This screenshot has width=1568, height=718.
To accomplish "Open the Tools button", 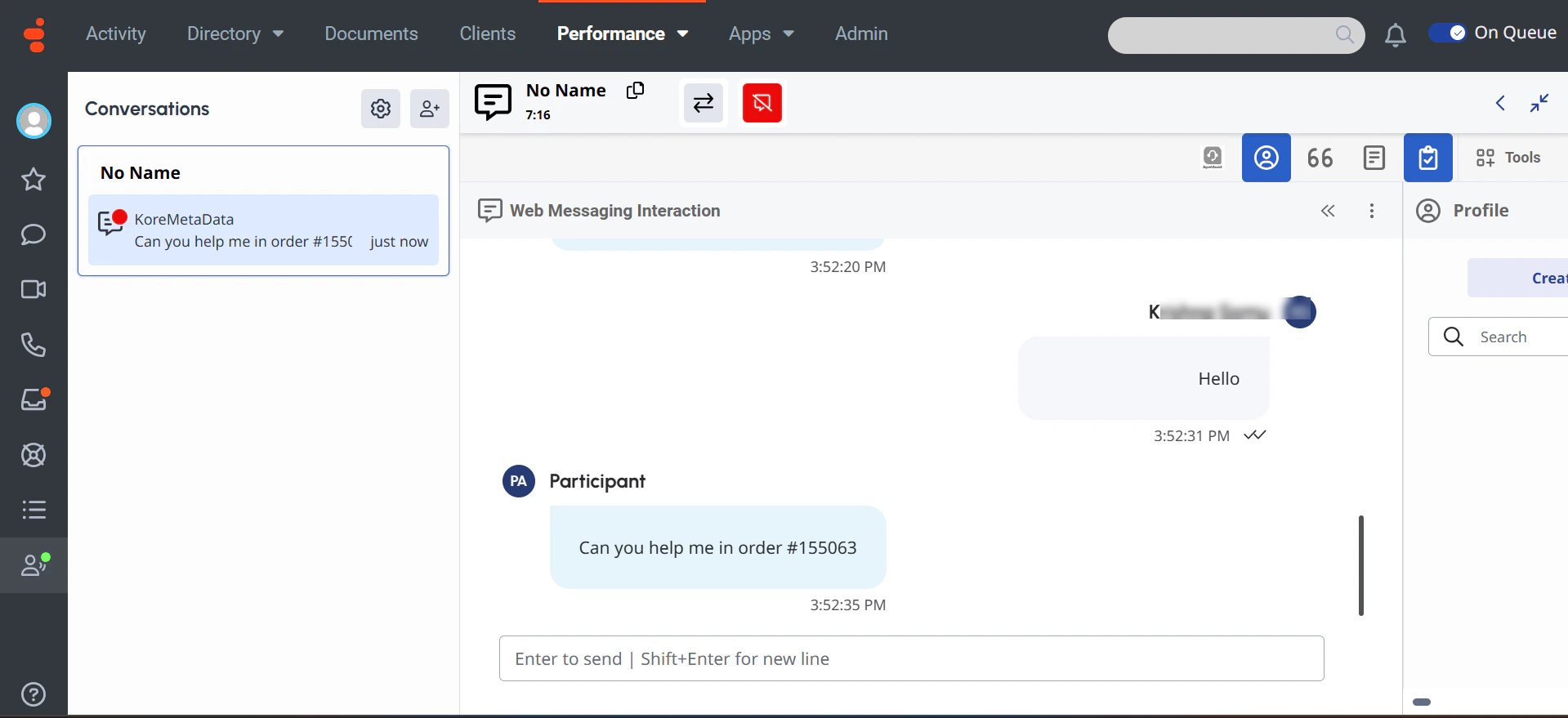I will [x=1508, y=158].
